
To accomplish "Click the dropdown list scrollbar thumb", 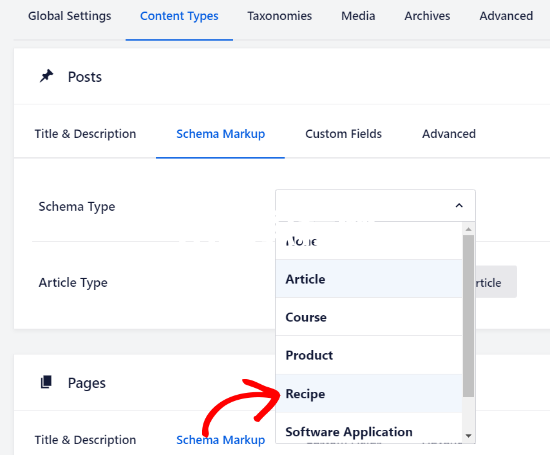I will click(468, 316).
